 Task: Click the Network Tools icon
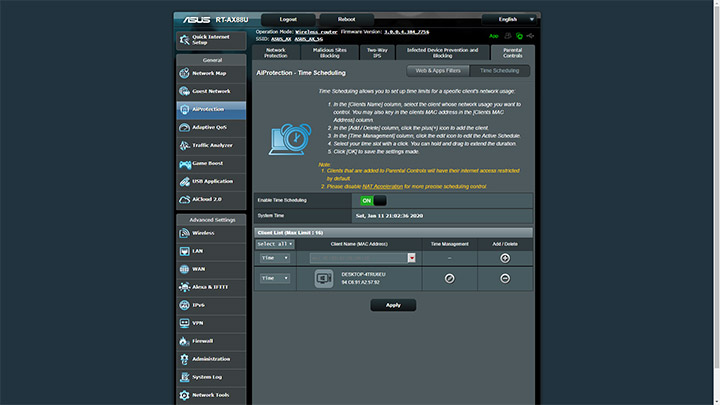coord(184,395)
